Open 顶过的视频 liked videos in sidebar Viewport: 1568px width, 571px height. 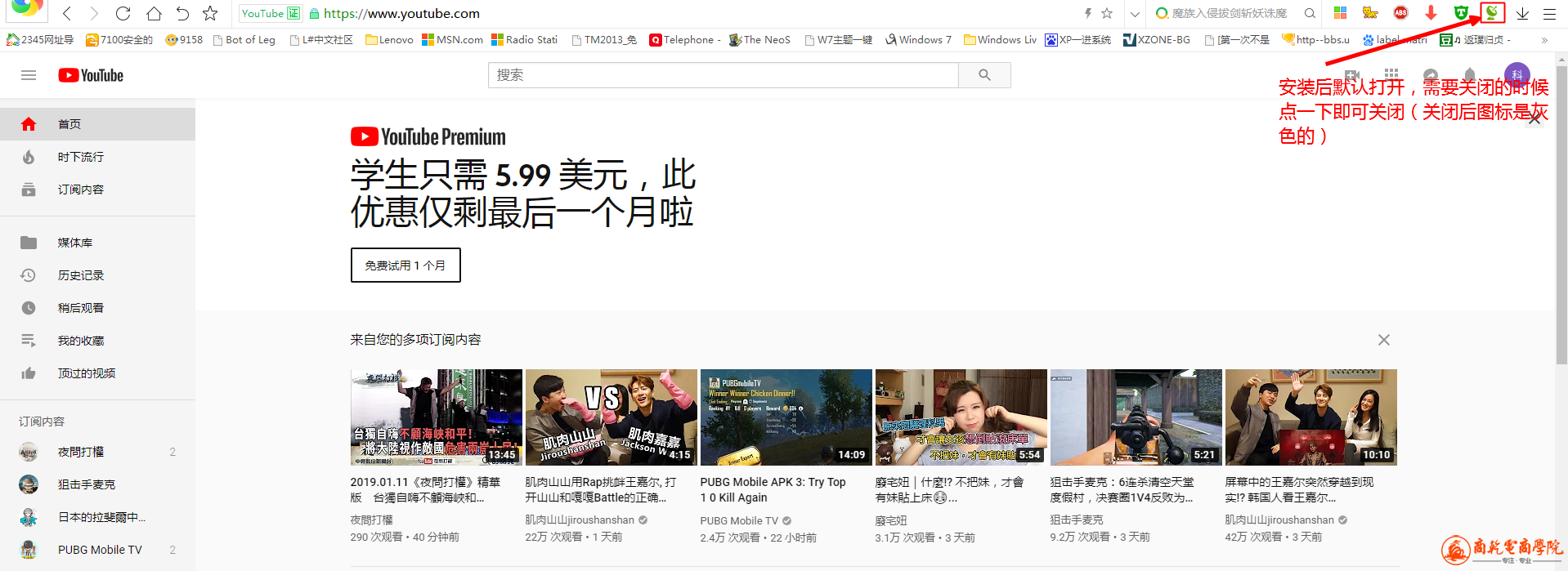(x=97, y=373)
